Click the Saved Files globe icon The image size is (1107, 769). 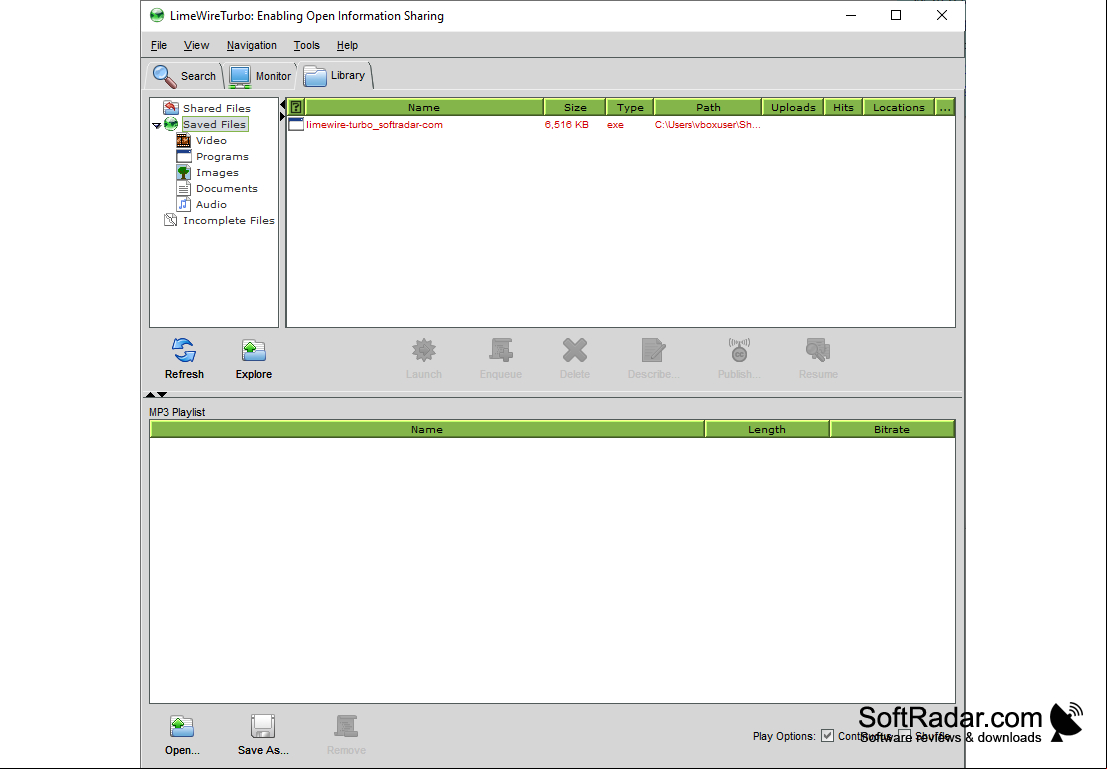coord(171,124)
